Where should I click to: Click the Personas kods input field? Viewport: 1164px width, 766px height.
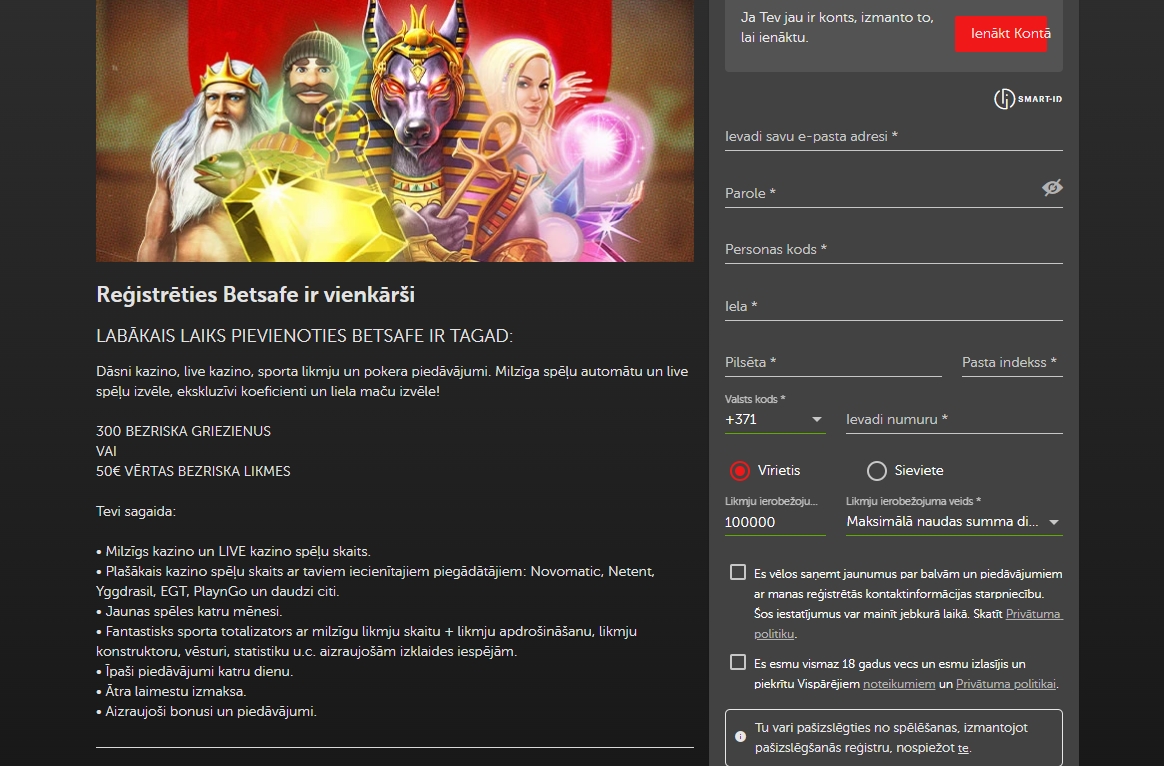pyautogui.click(x=894, y=249)
